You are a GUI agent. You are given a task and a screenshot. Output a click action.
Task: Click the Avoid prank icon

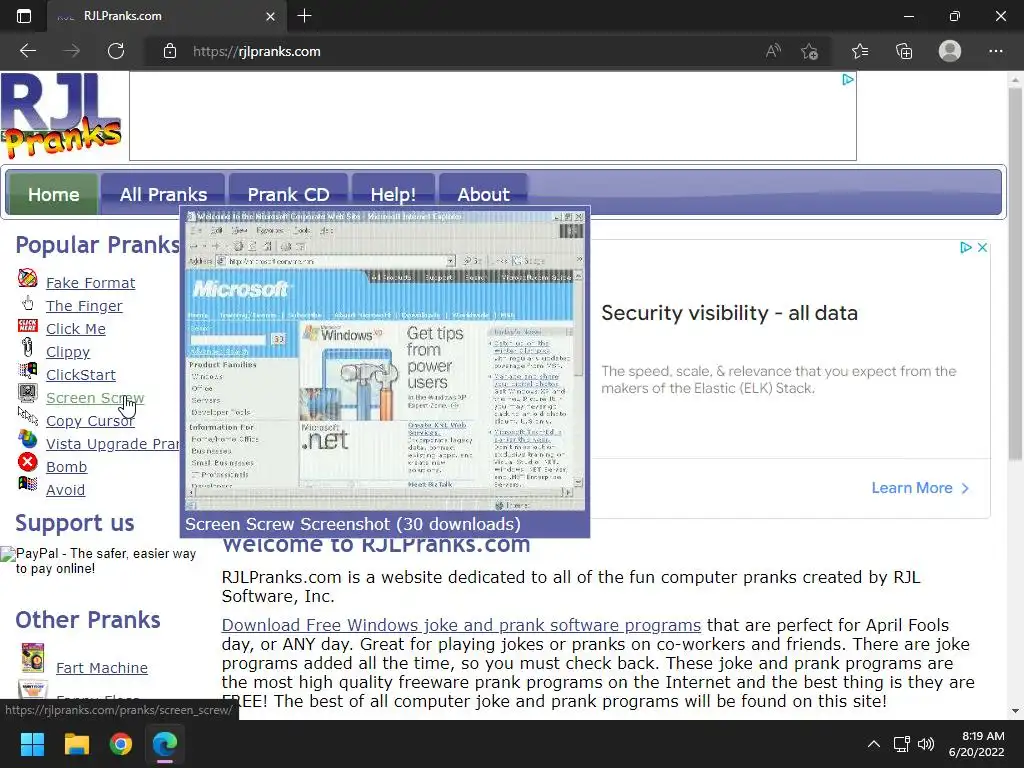coord(27,484)
